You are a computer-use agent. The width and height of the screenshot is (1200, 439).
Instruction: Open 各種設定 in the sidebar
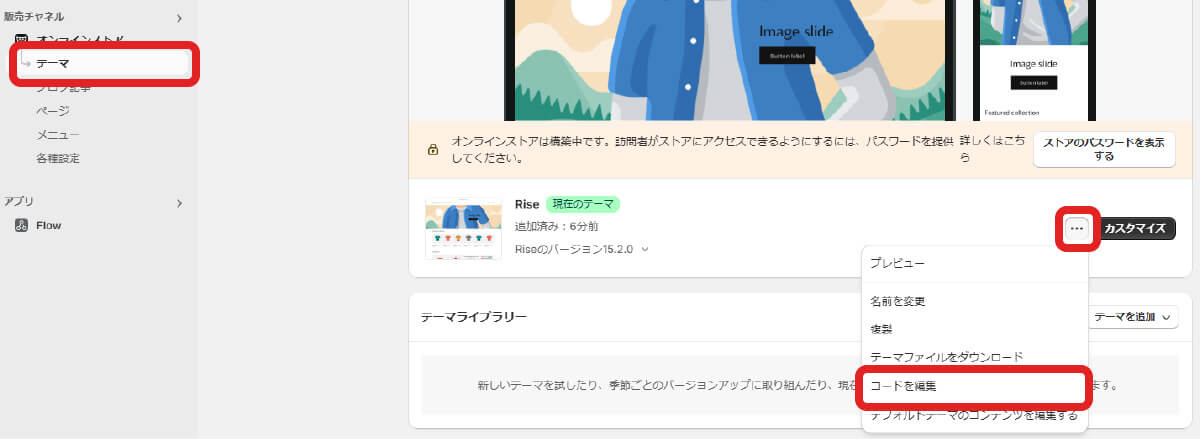click(x=57, y=158)
